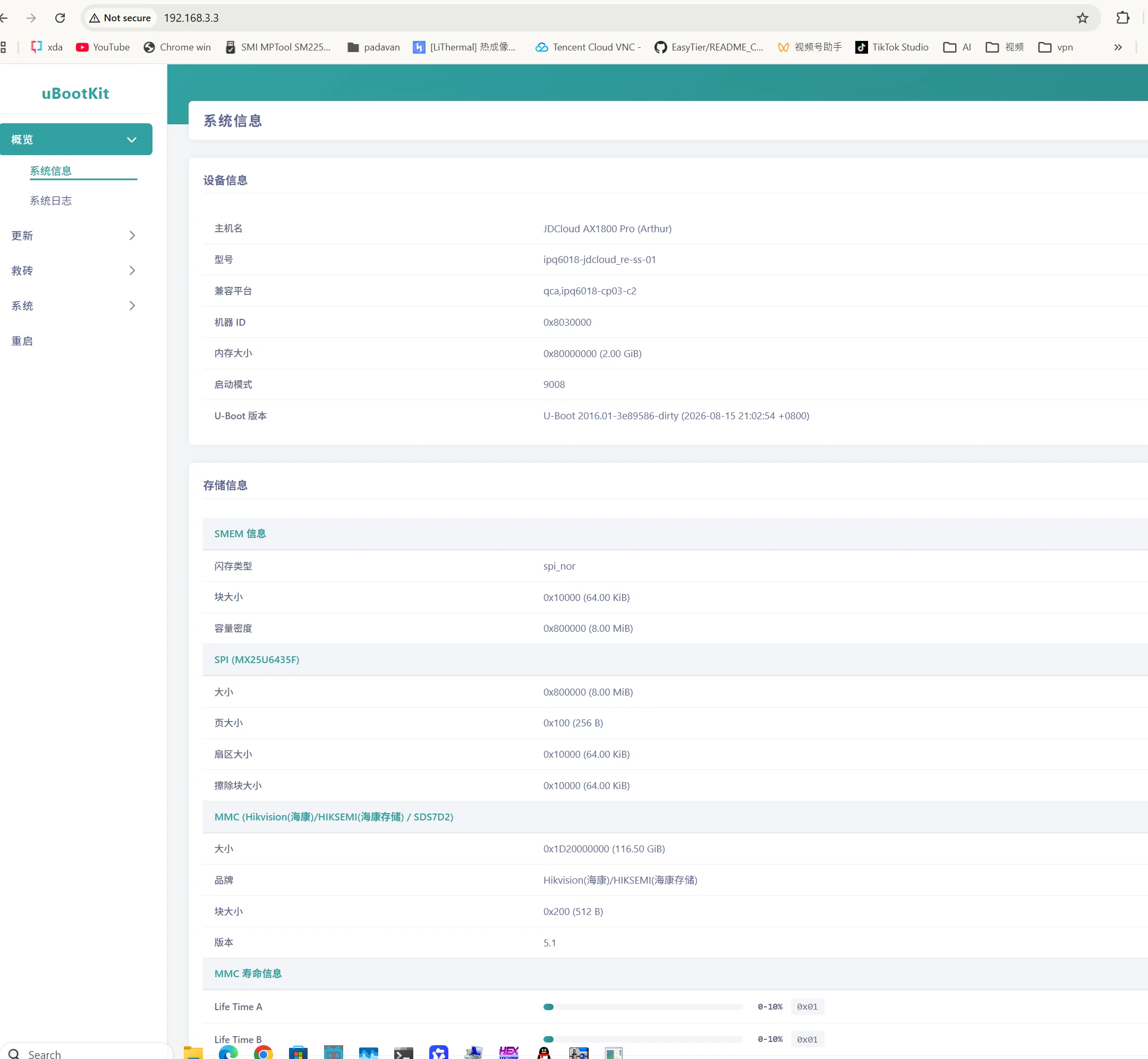Viewport: 1148px width, 1059px height.
Task: Open the browser extensions puzzle icon
Action: (x=1122, y=18)
